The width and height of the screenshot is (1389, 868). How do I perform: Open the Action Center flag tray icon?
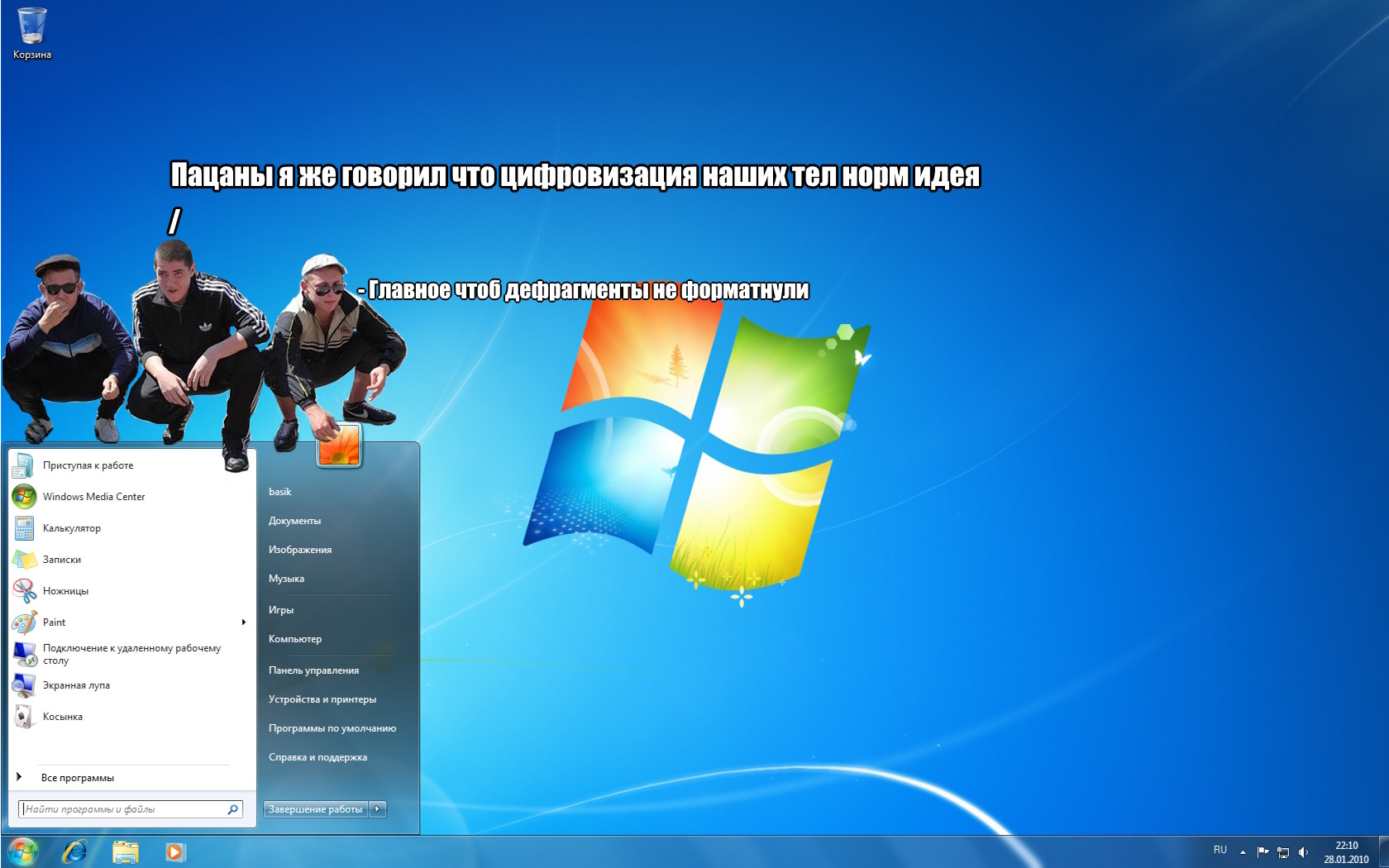coord(1263,851)
